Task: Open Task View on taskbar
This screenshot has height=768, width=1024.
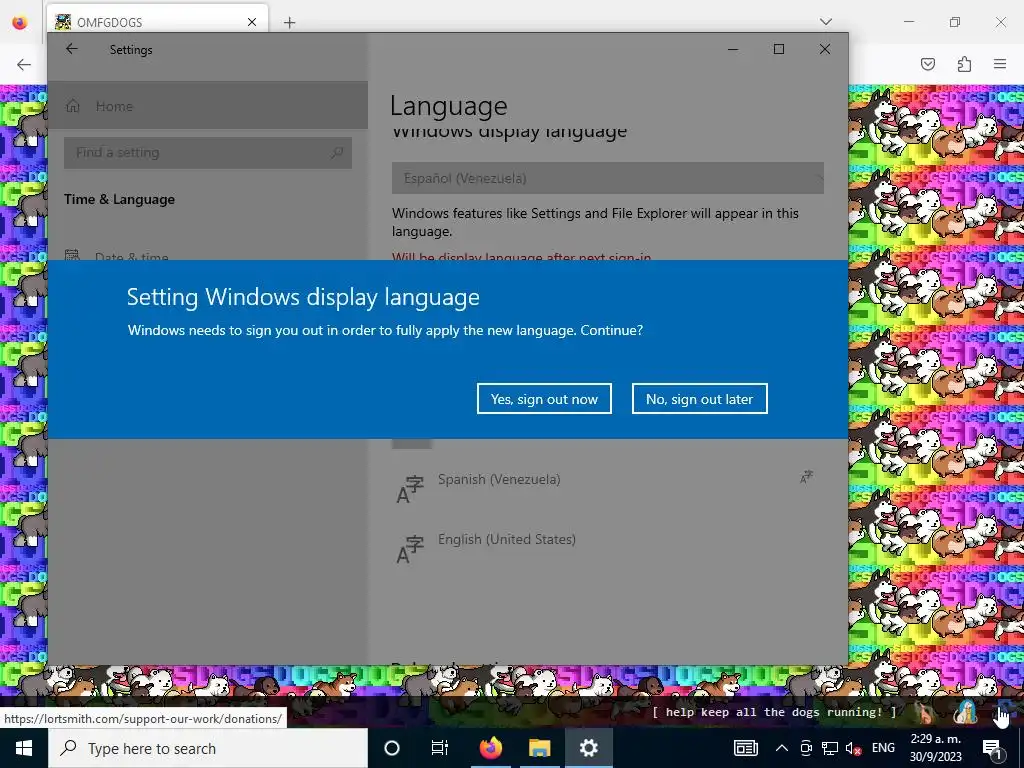Action: point(440,748)
